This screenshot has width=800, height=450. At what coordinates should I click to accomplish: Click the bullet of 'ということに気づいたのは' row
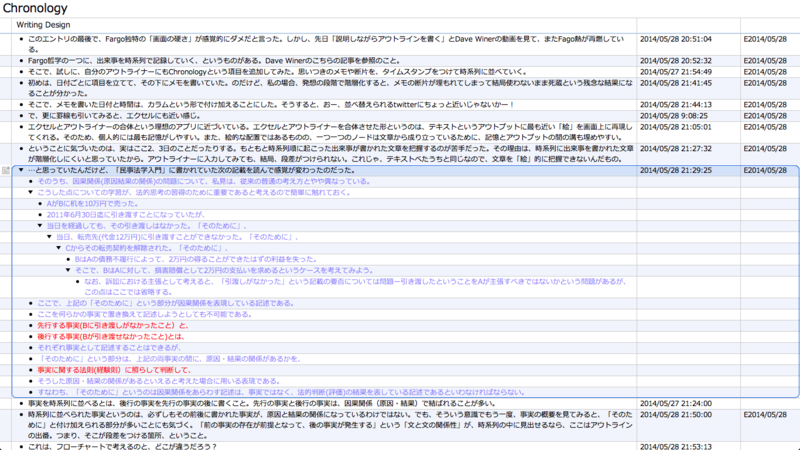click(x=21, y=148)
